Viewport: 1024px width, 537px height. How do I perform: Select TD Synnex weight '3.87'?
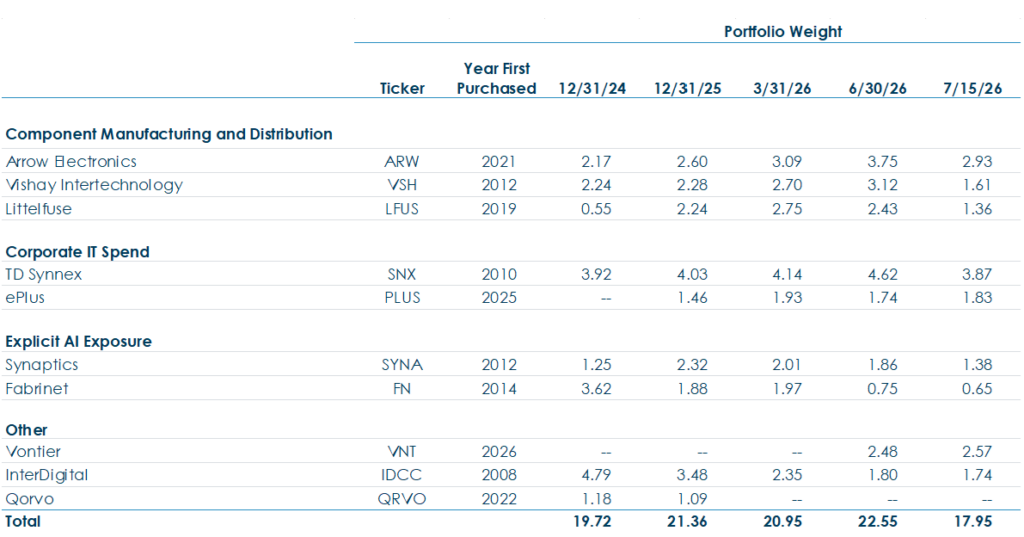977,274
